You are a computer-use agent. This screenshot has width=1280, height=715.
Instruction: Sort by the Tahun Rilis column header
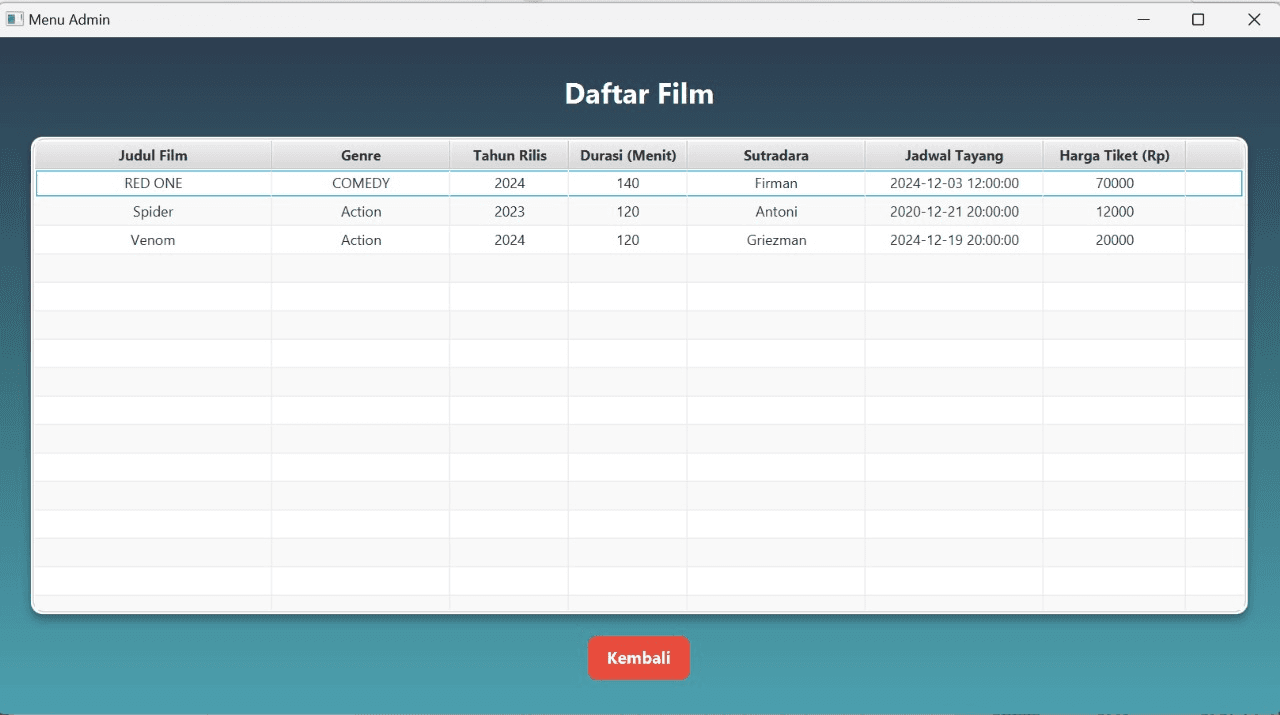(x=509, y=155)
